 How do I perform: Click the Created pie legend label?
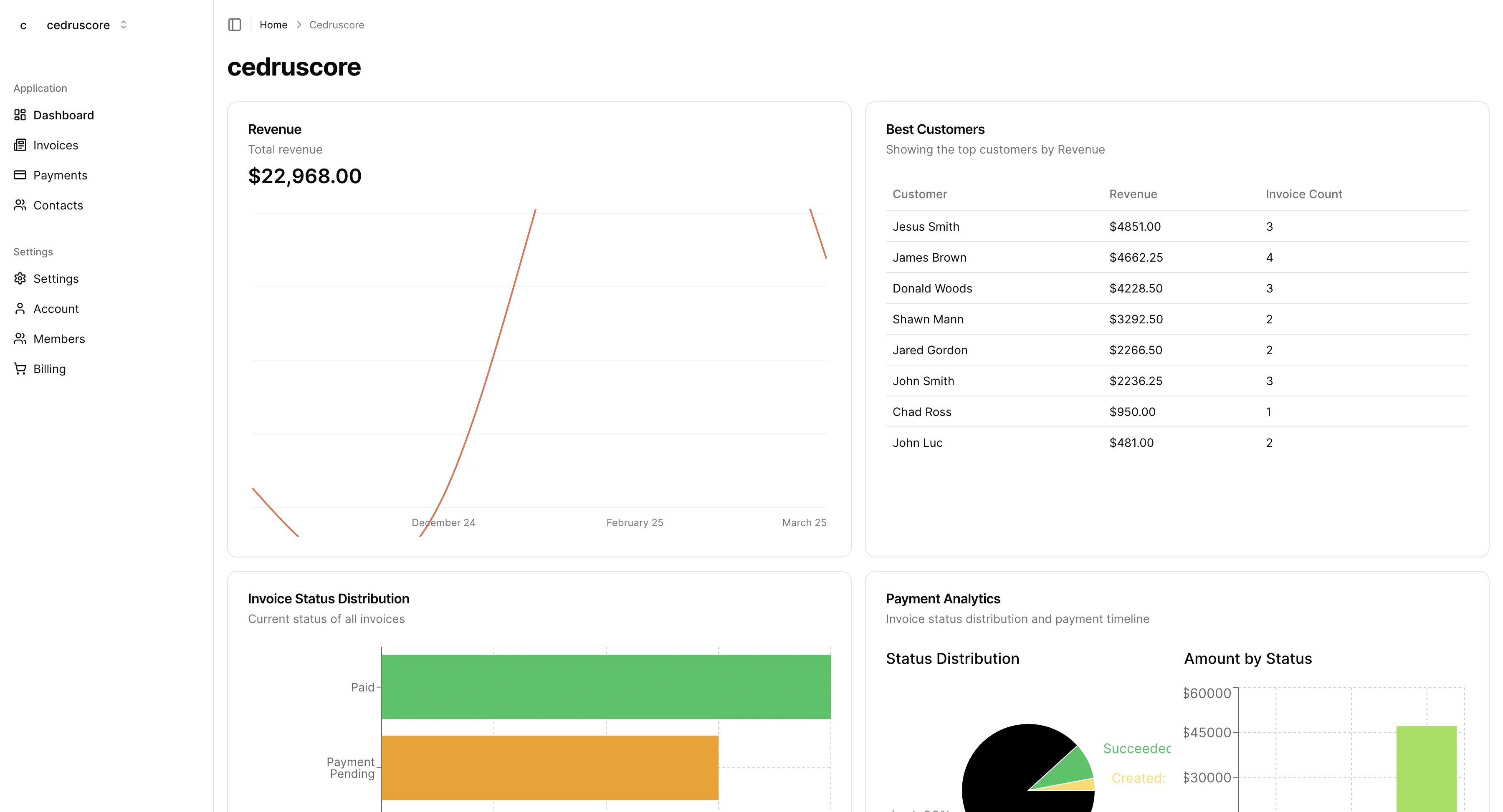[x=1139, y=778]
